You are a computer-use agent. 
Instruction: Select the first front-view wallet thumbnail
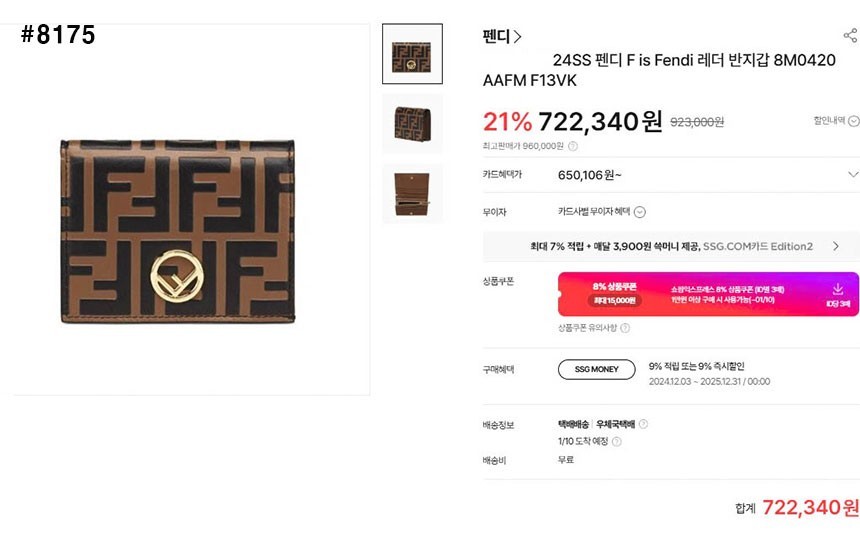[412, 54]
